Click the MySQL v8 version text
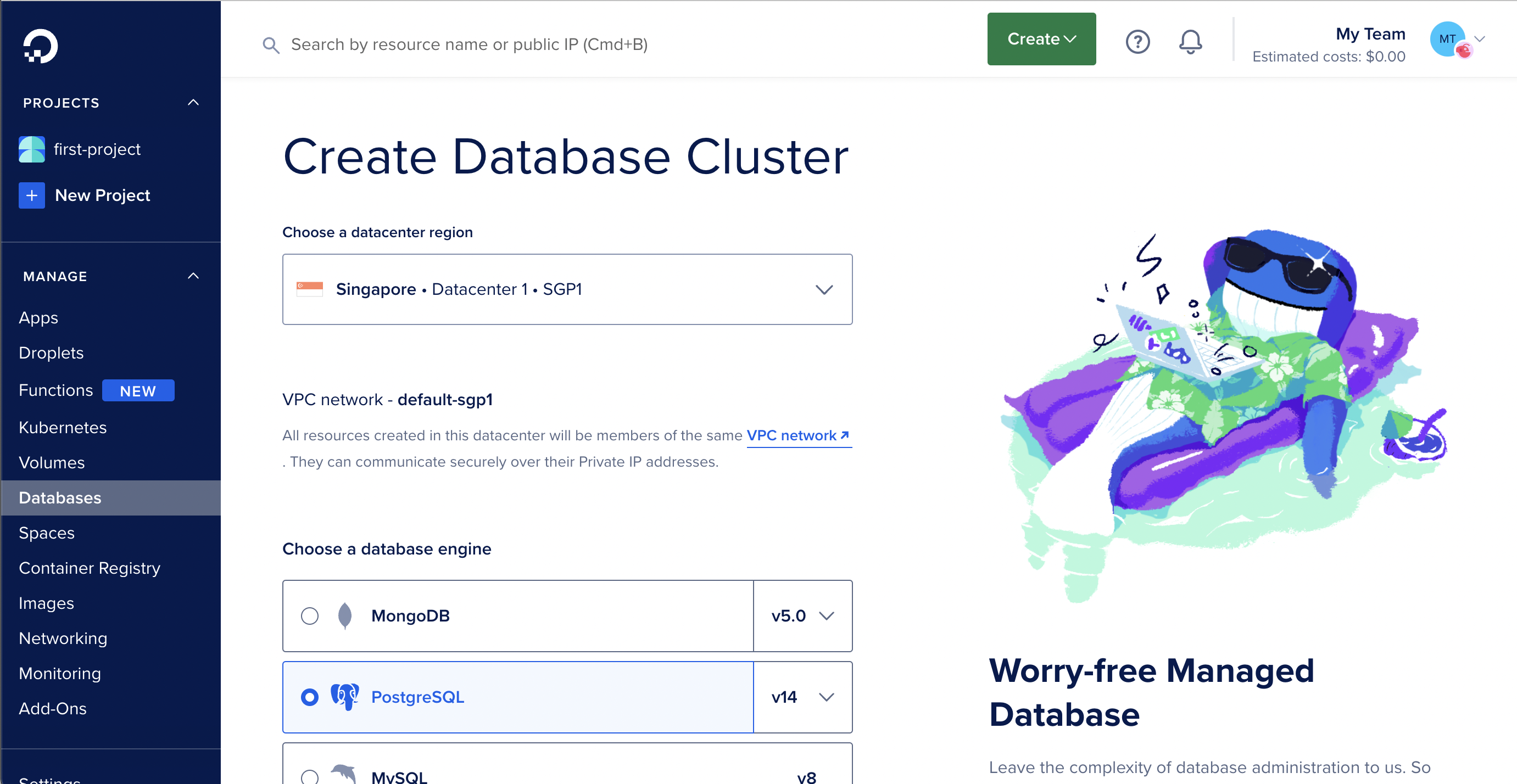This screenshot has height=784, width=1517. (806, 777)
